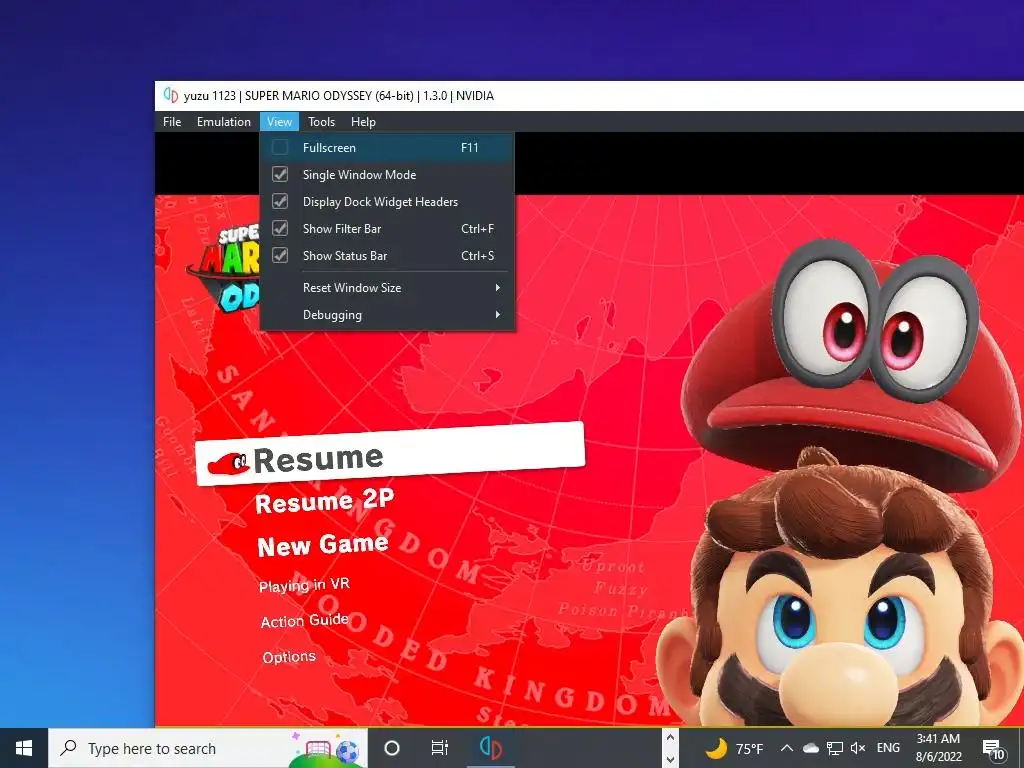1024x768 pixels.
Task: Enable the Fullscreen checkbox
Action: pos(280,148)
